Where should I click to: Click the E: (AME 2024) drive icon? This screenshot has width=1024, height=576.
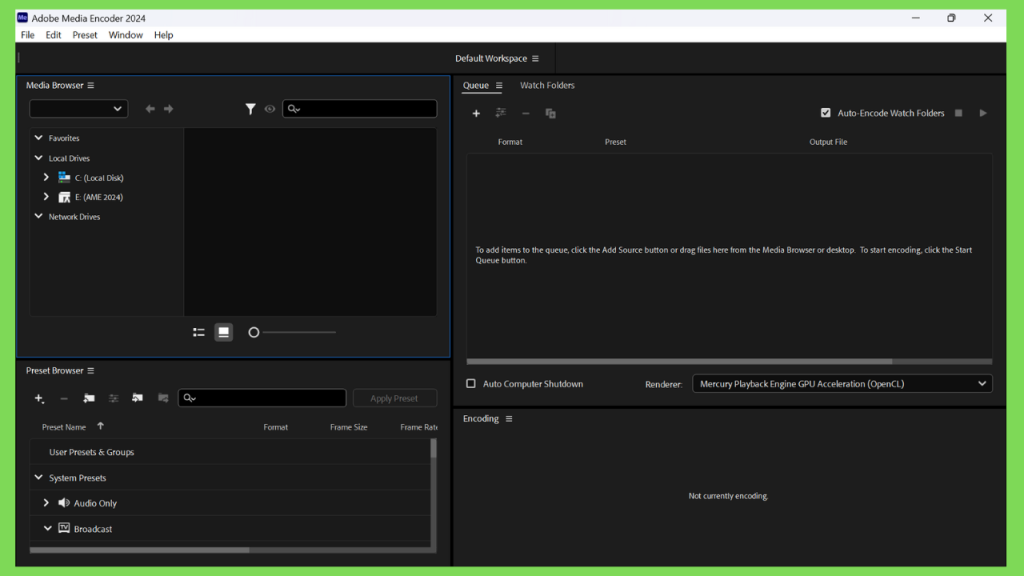64,197
